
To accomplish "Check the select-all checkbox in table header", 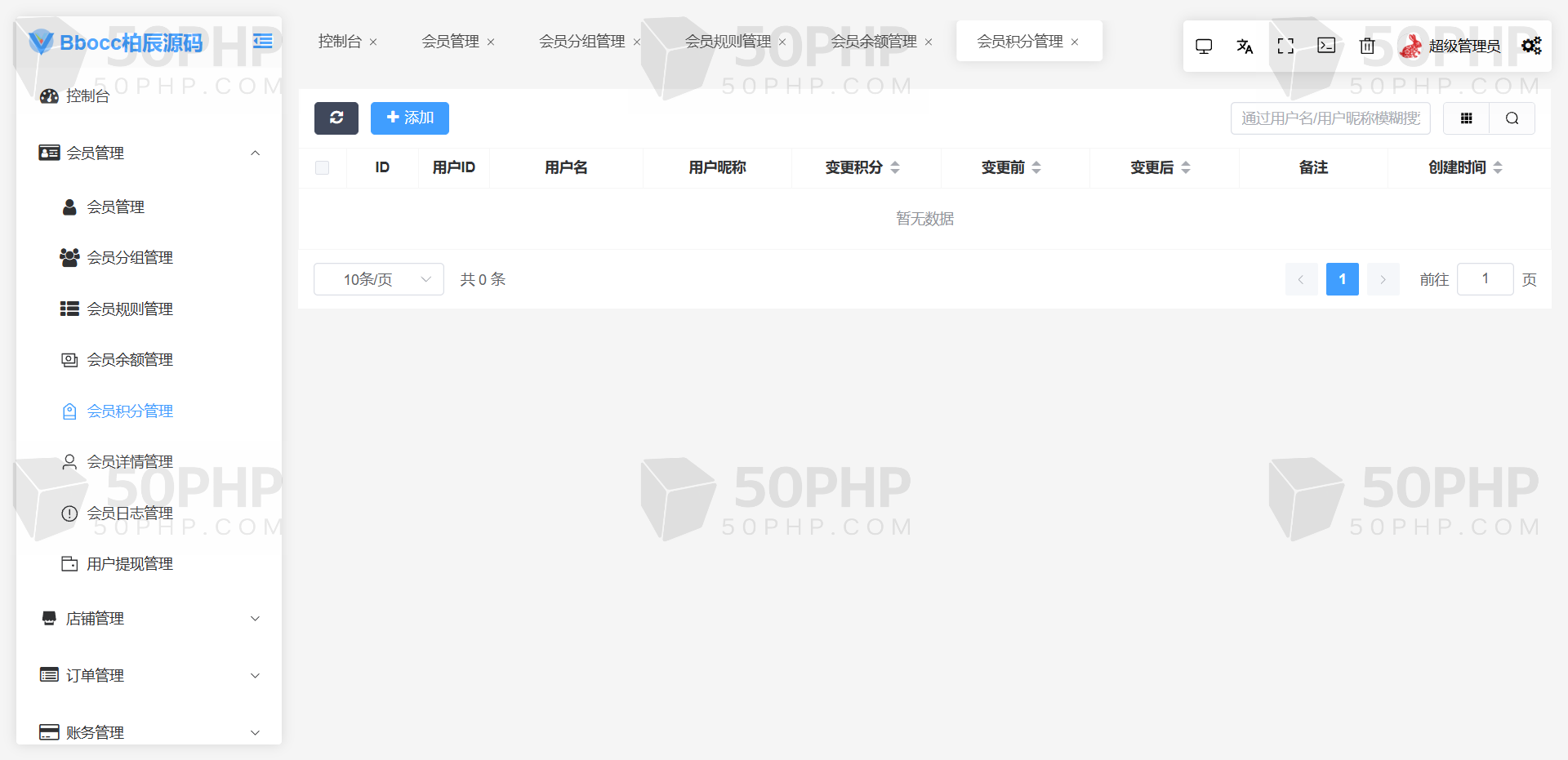I will pyautogui.click(x=323, y=167).
